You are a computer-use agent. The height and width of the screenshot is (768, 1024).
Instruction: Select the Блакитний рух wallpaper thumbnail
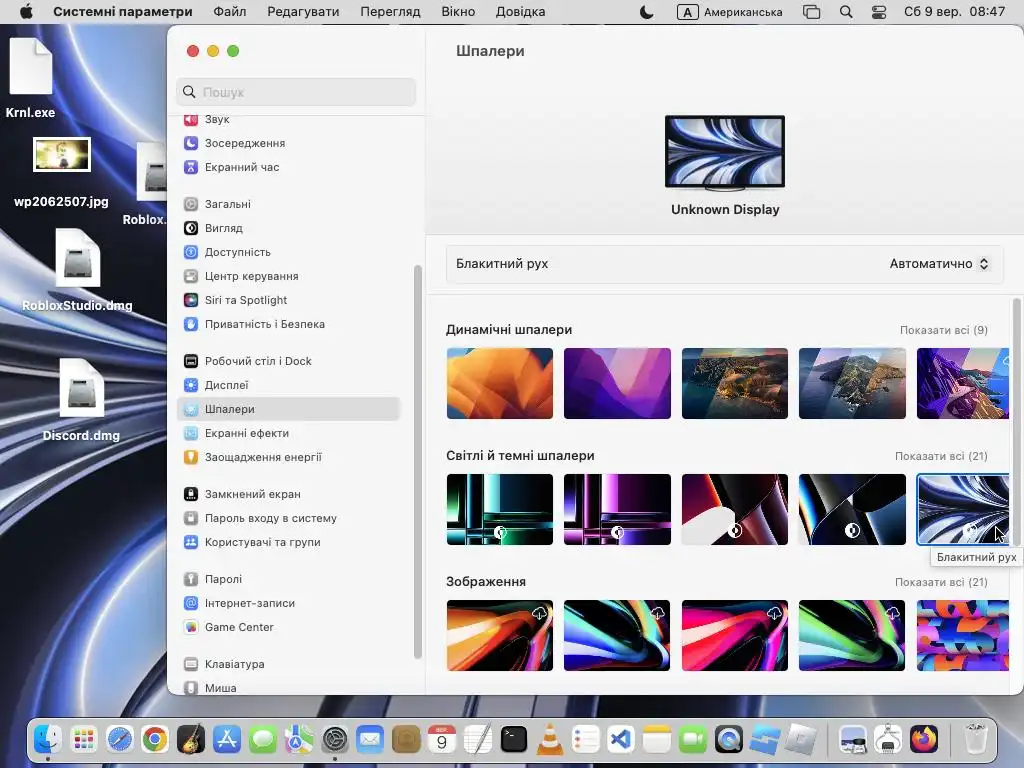[963, 509]
